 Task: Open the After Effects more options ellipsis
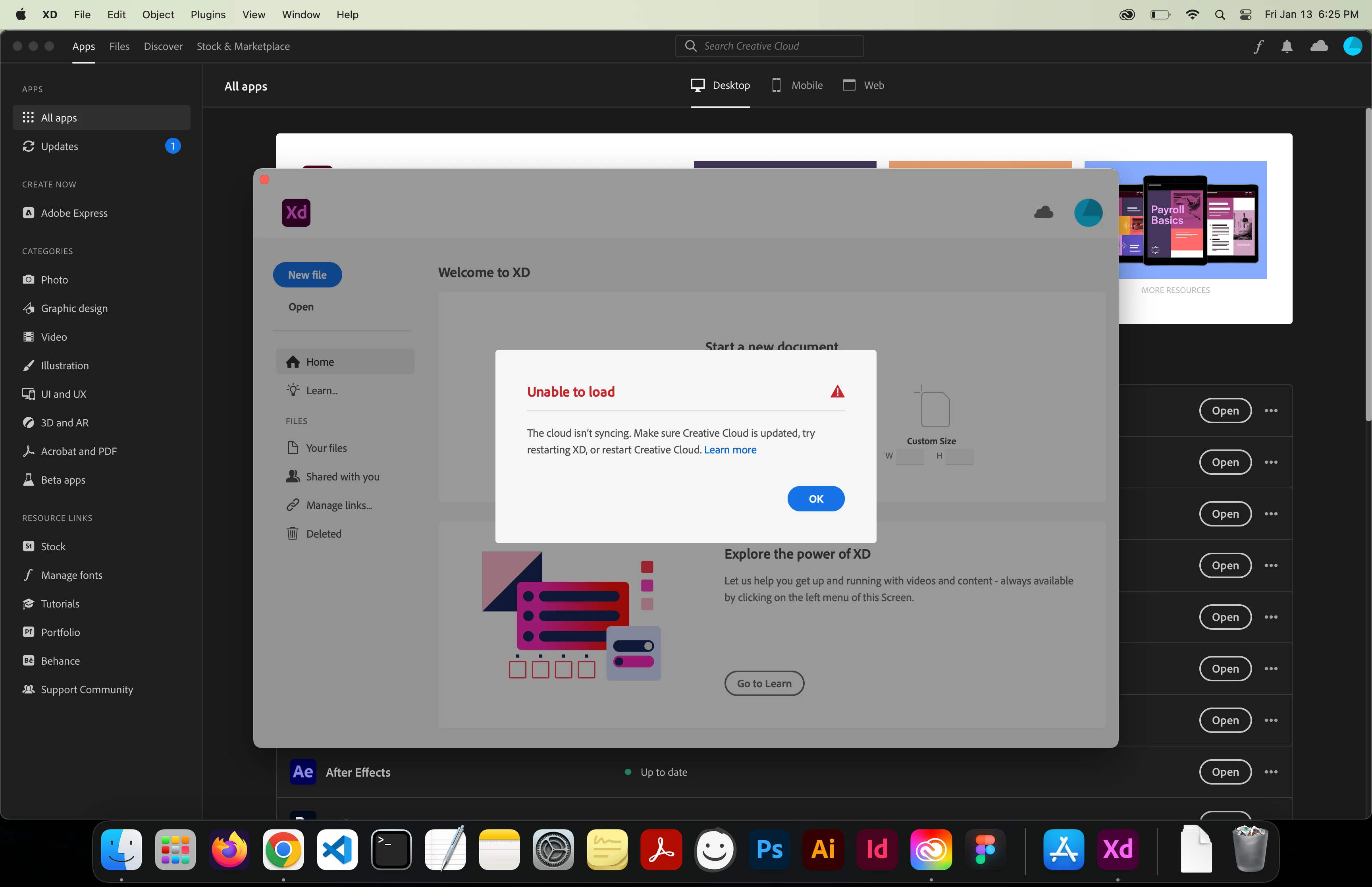tap(1271, 772)
